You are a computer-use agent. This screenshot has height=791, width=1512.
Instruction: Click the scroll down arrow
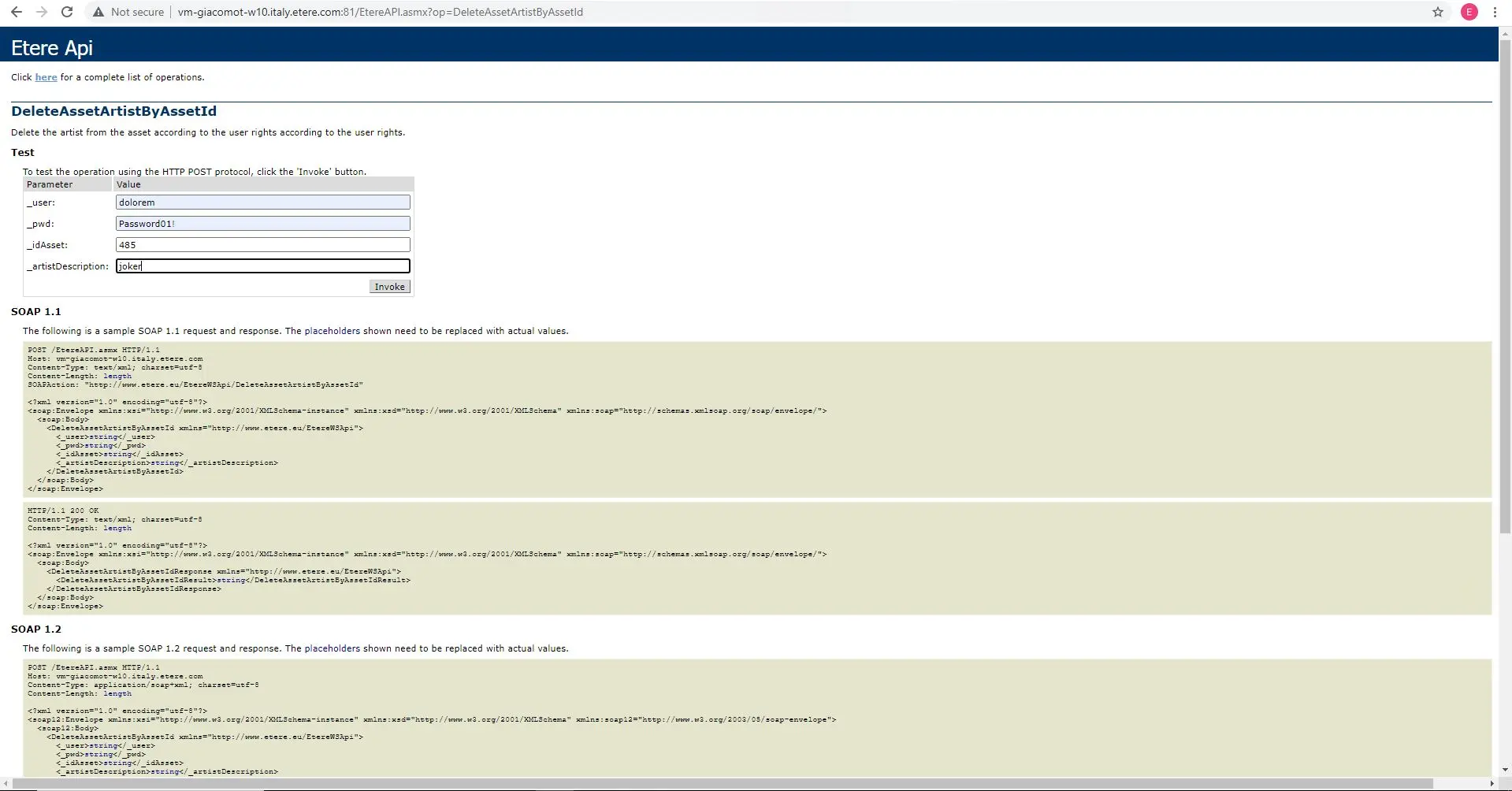(1505, 770)
